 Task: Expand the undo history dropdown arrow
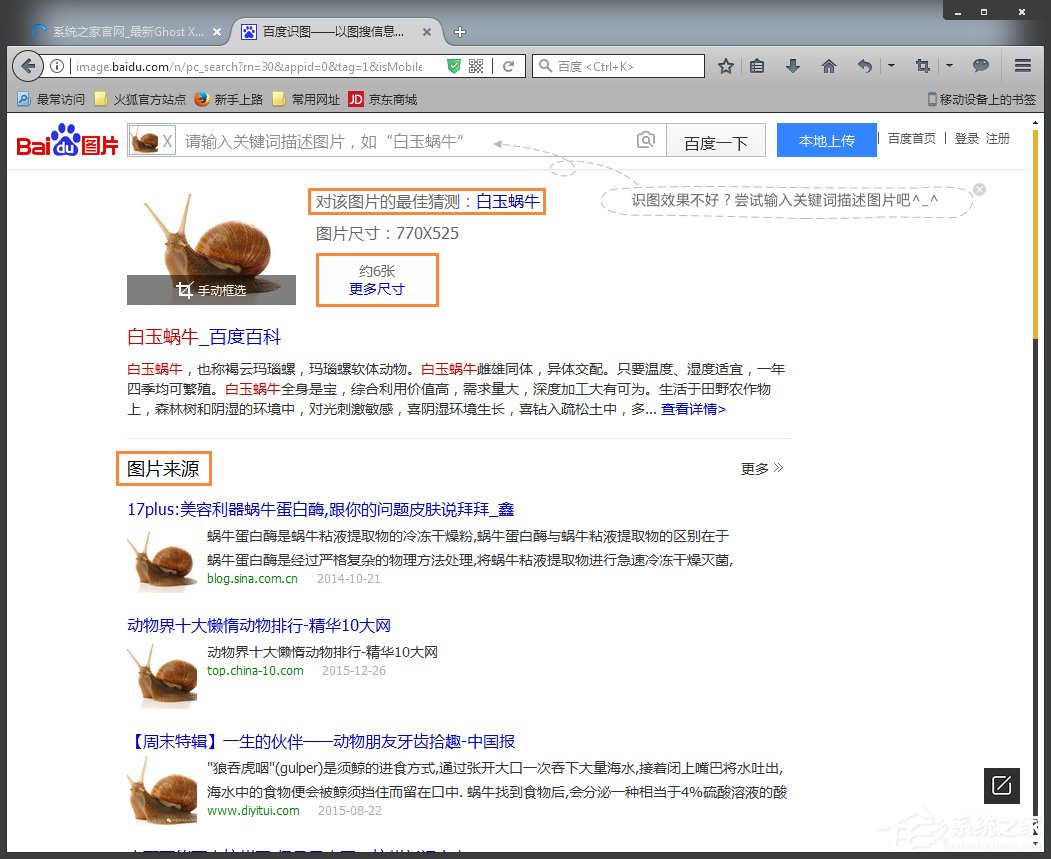891,65
